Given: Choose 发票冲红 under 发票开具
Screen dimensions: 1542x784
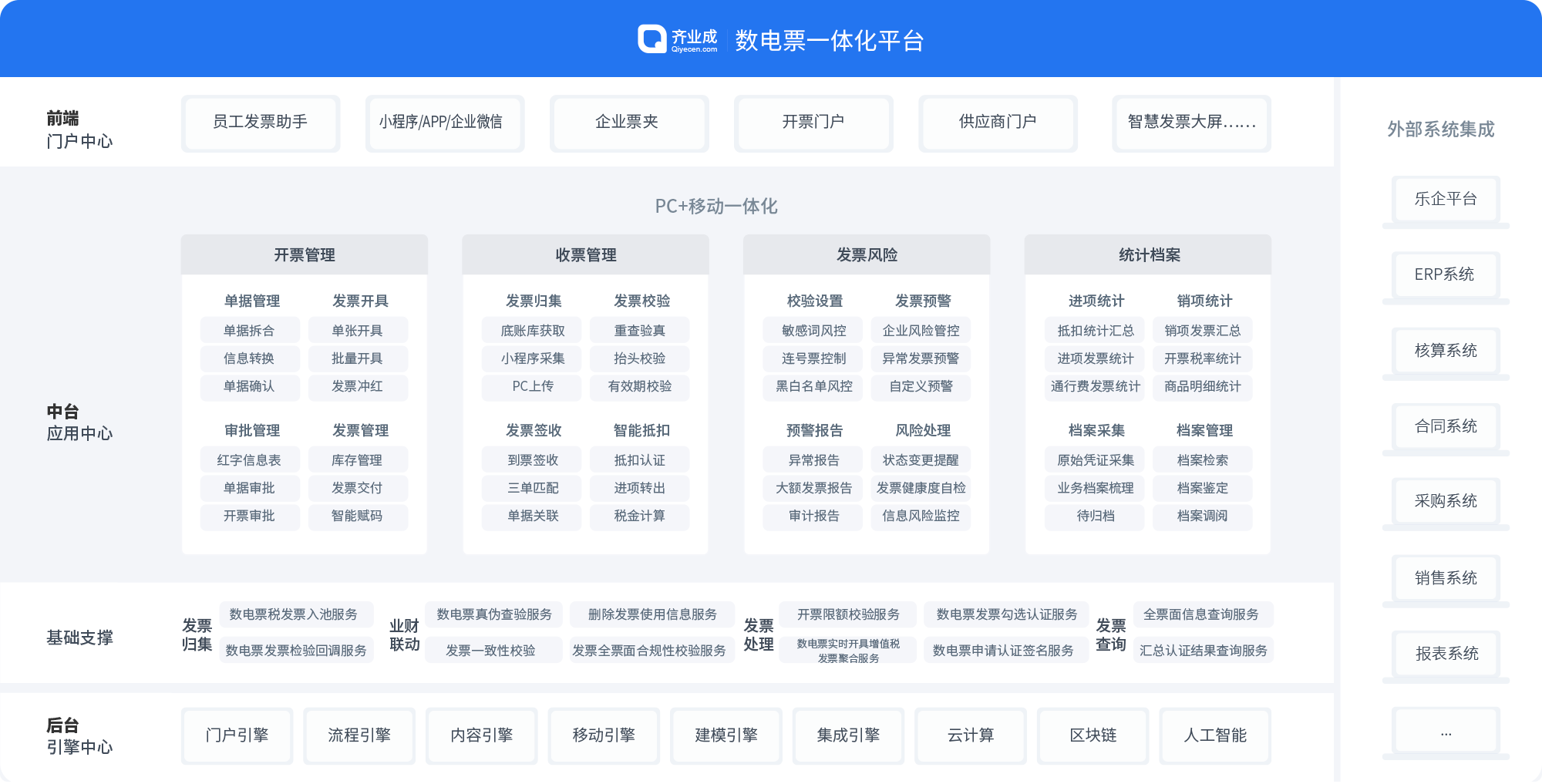Looking at the screenshot, I should click(x=358, y=386).
